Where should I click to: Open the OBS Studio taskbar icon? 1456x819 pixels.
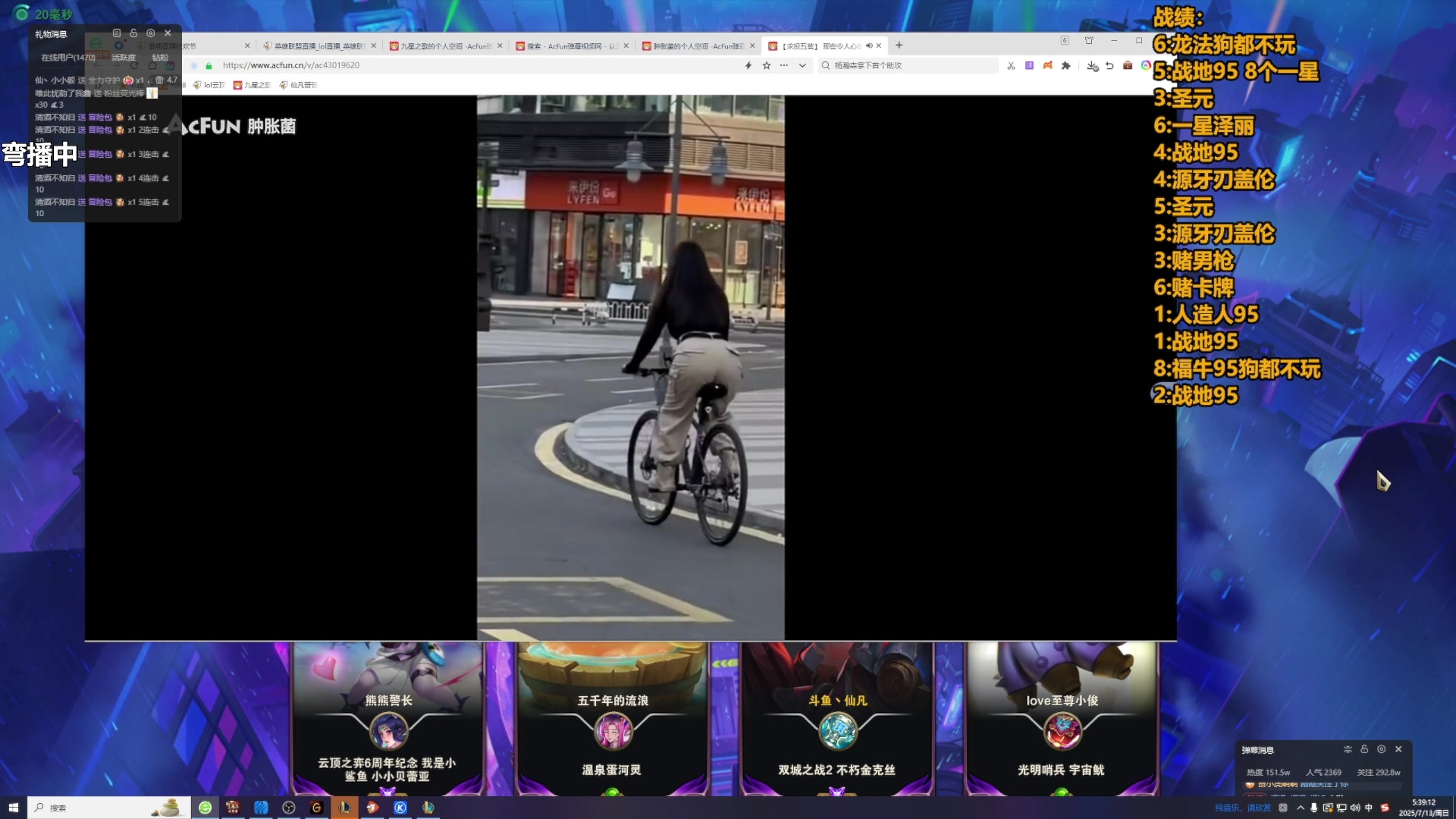[288, 808]
